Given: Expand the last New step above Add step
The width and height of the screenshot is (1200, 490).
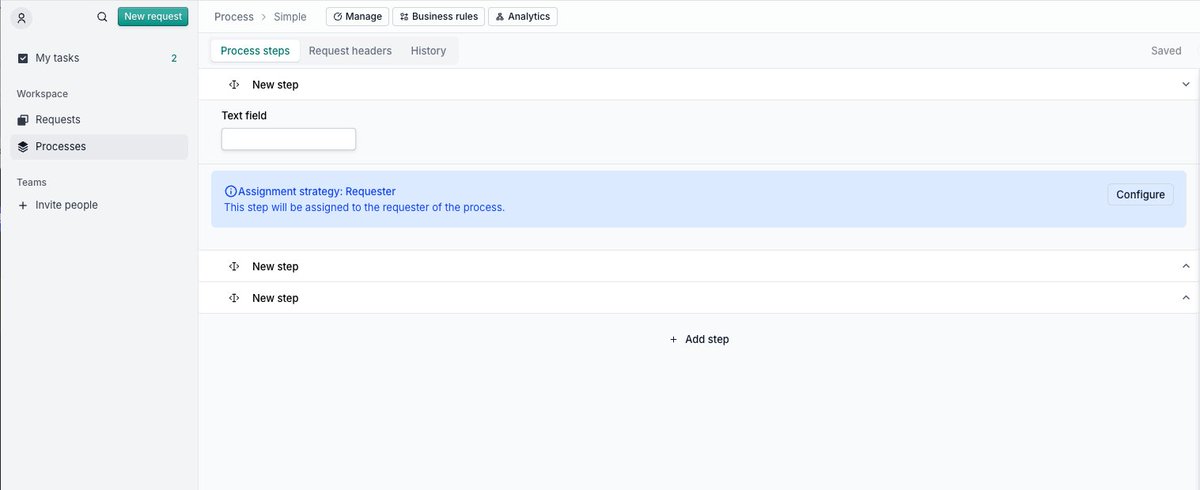Looking at the screenshot, I should coord(1186,298).
